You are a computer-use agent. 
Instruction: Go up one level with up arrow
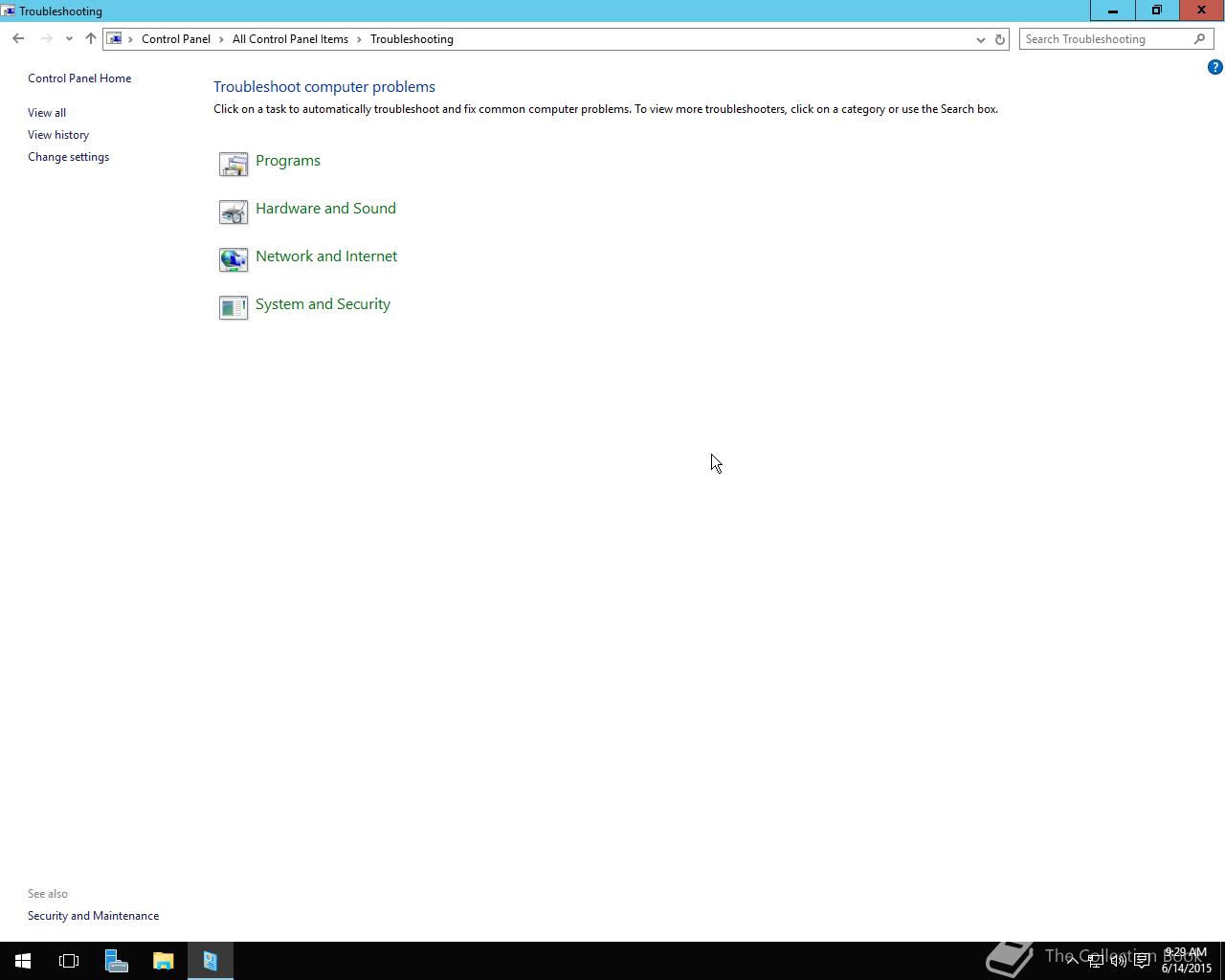coord(90,39)
